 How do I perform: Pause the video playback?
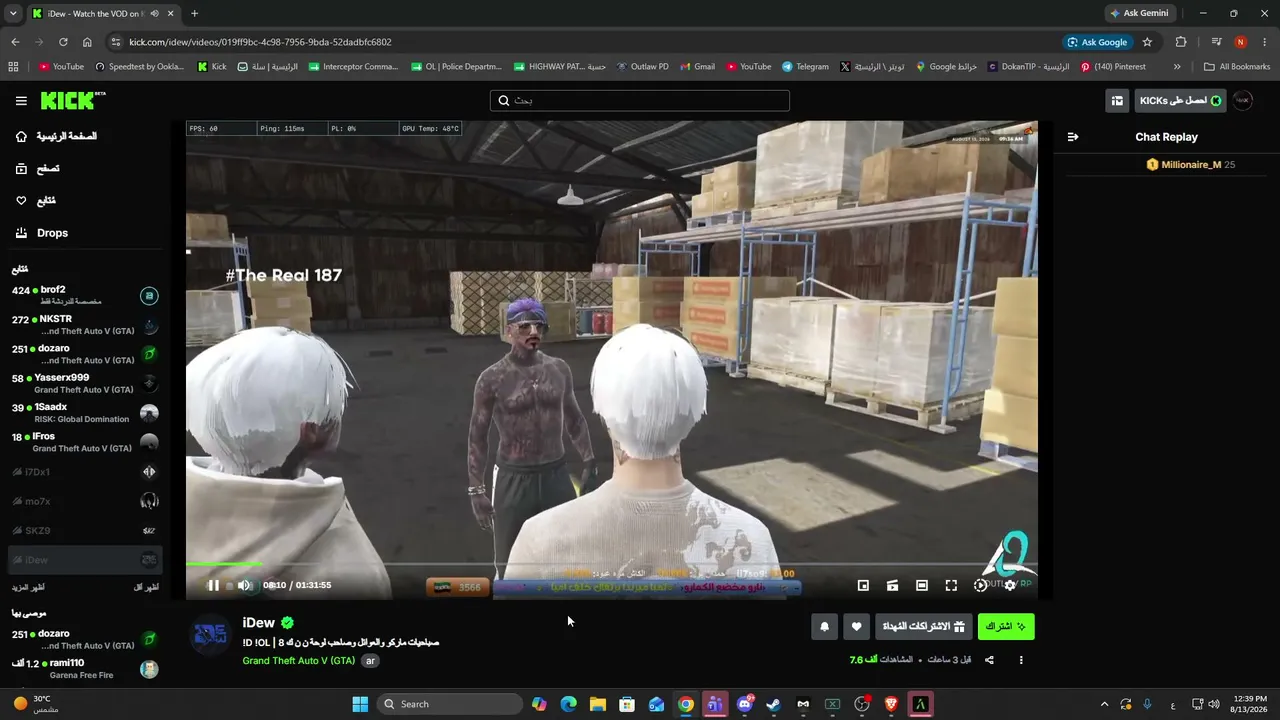point(213,585)
